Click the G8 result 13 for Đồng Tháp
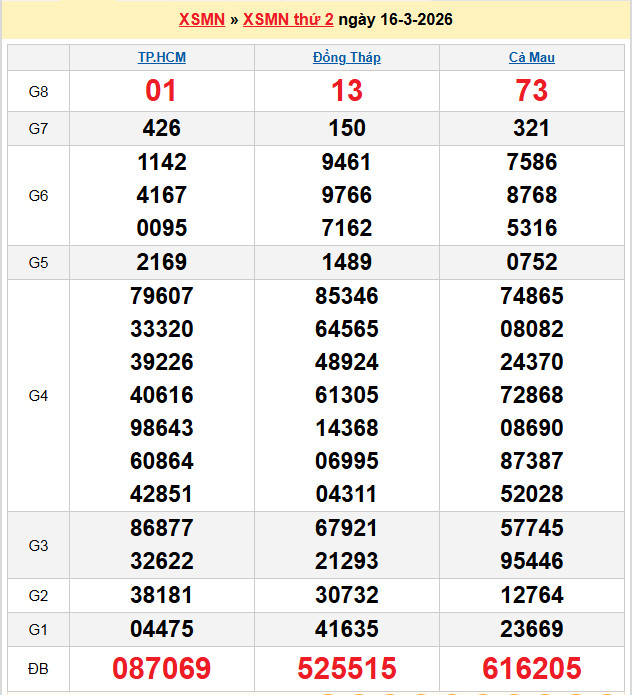The image size is (632, 695). (x=346, y=91)
